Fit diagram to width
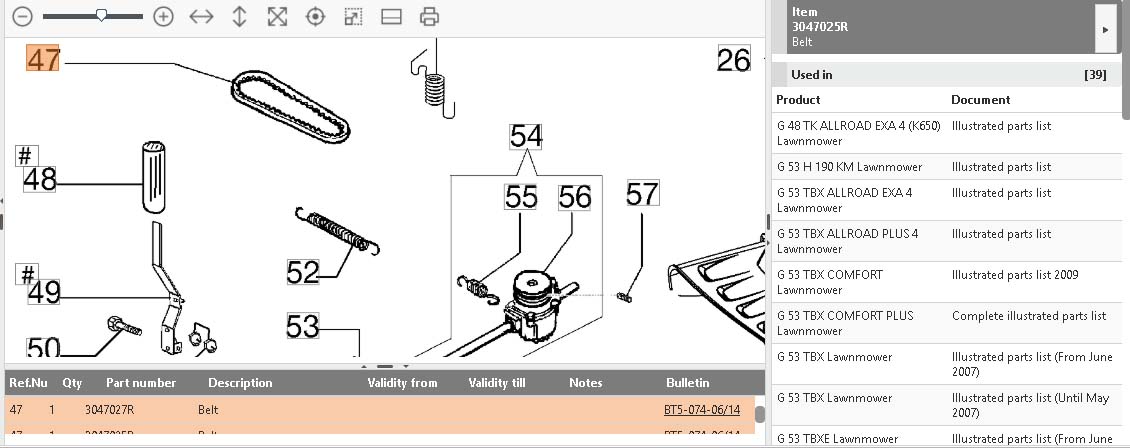The height and width of the screenshot is (448, 1130). click(201, 17)
